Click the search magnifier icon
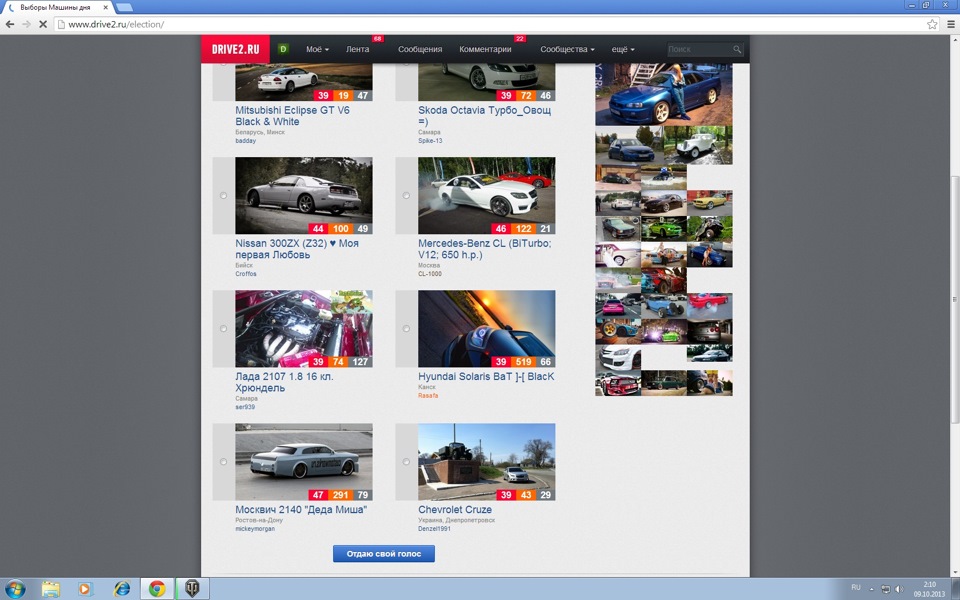Image resolution: width=960 pixels, height=600 pixels. click(x=737, y=49)
